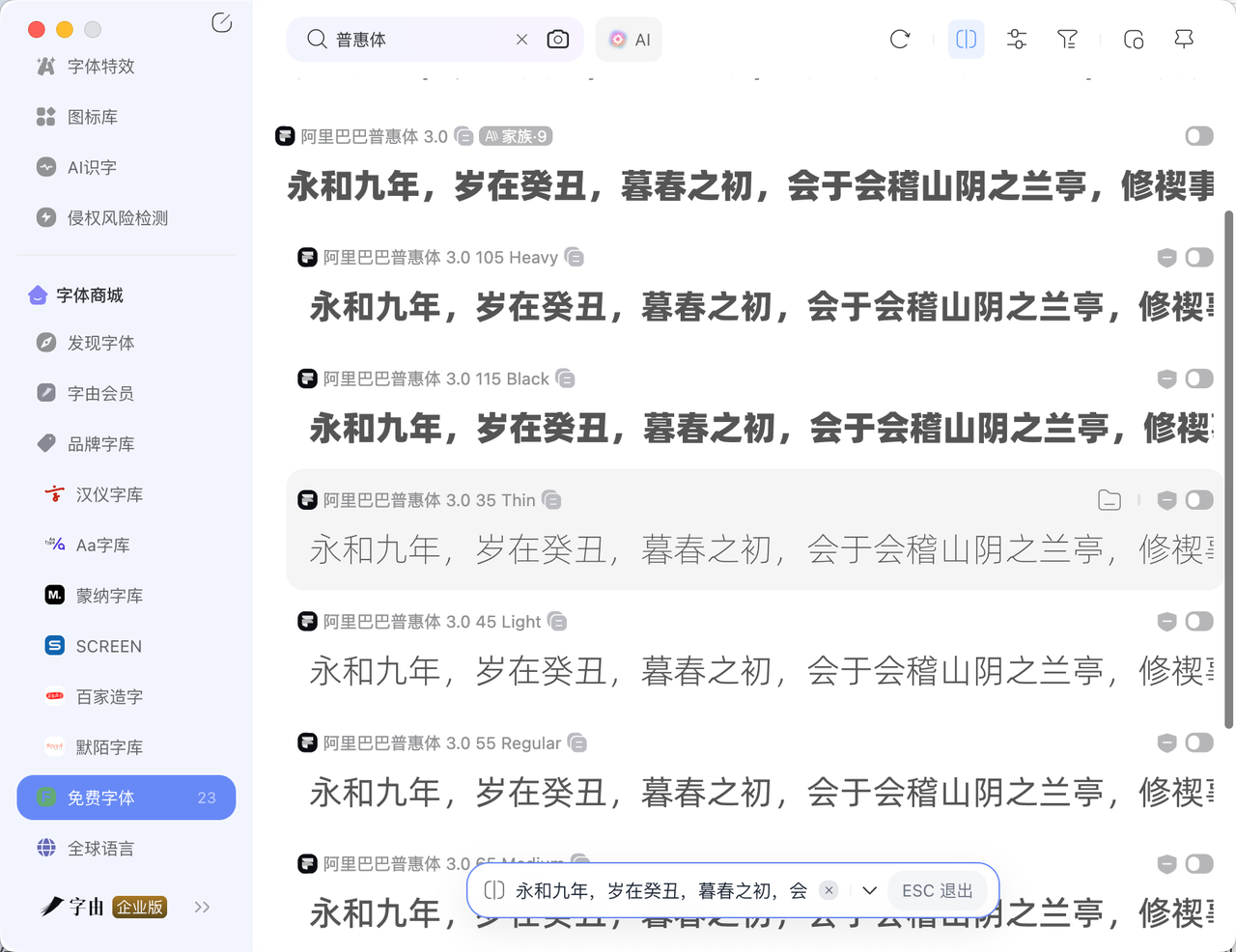Viewport: 1236px width, 952px height.
Task: Click the pin window icon
Action: click(1184, 40)
